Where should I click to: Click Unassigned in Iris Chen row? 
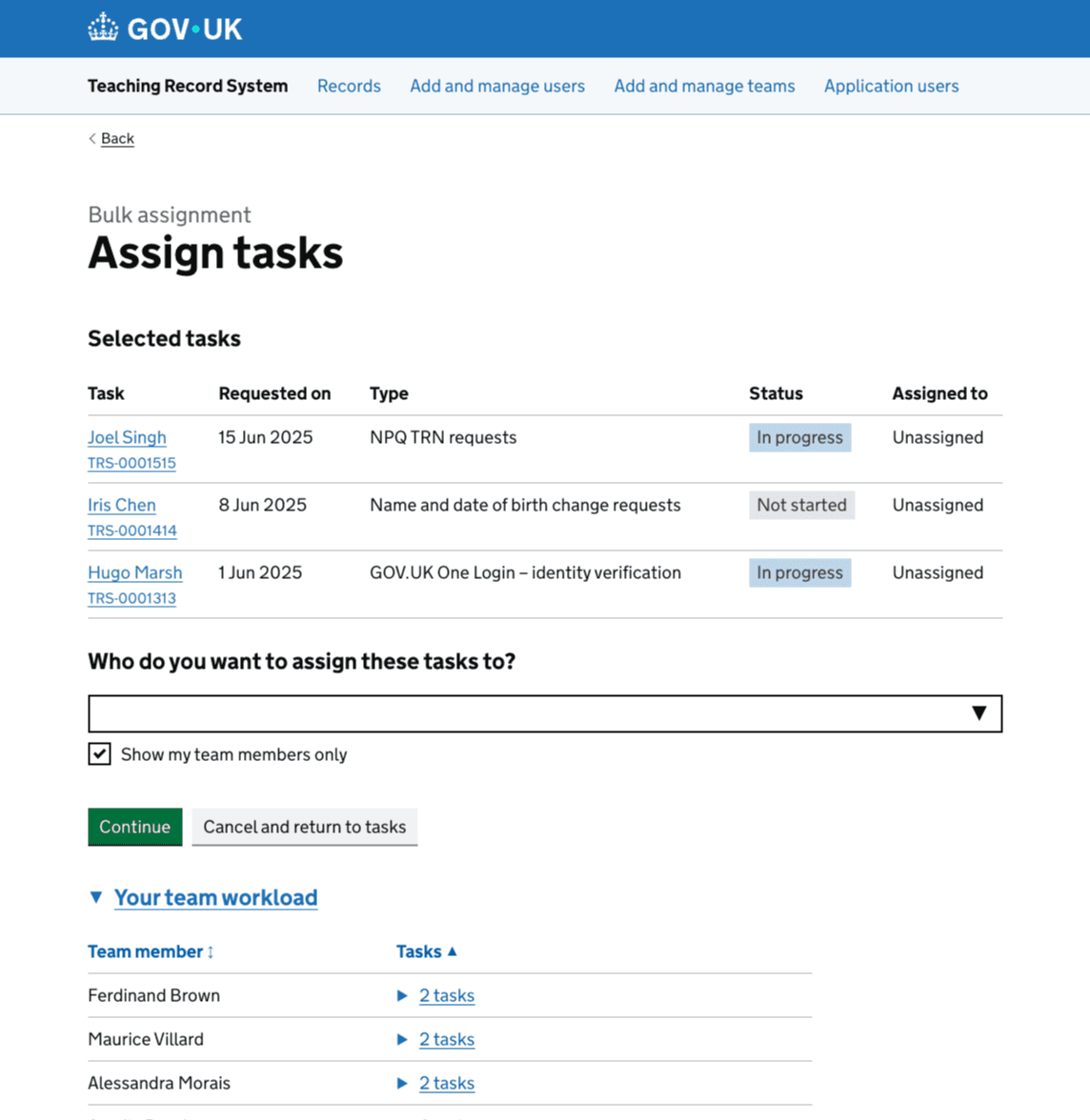[938, 505]
